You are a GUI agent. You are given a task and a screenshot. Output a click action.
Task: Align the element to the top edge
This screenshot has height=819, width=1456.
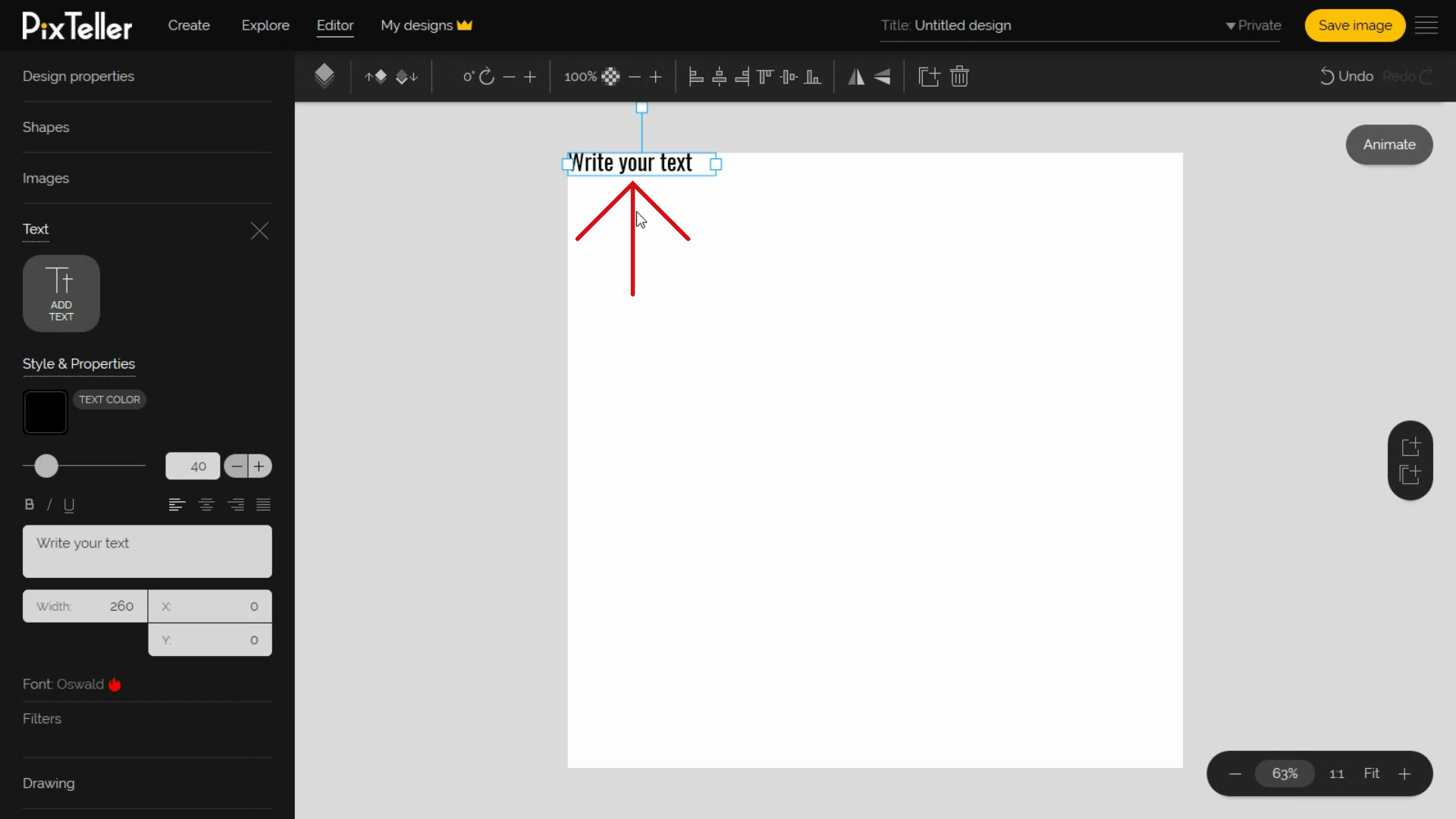tap(765, 77)
